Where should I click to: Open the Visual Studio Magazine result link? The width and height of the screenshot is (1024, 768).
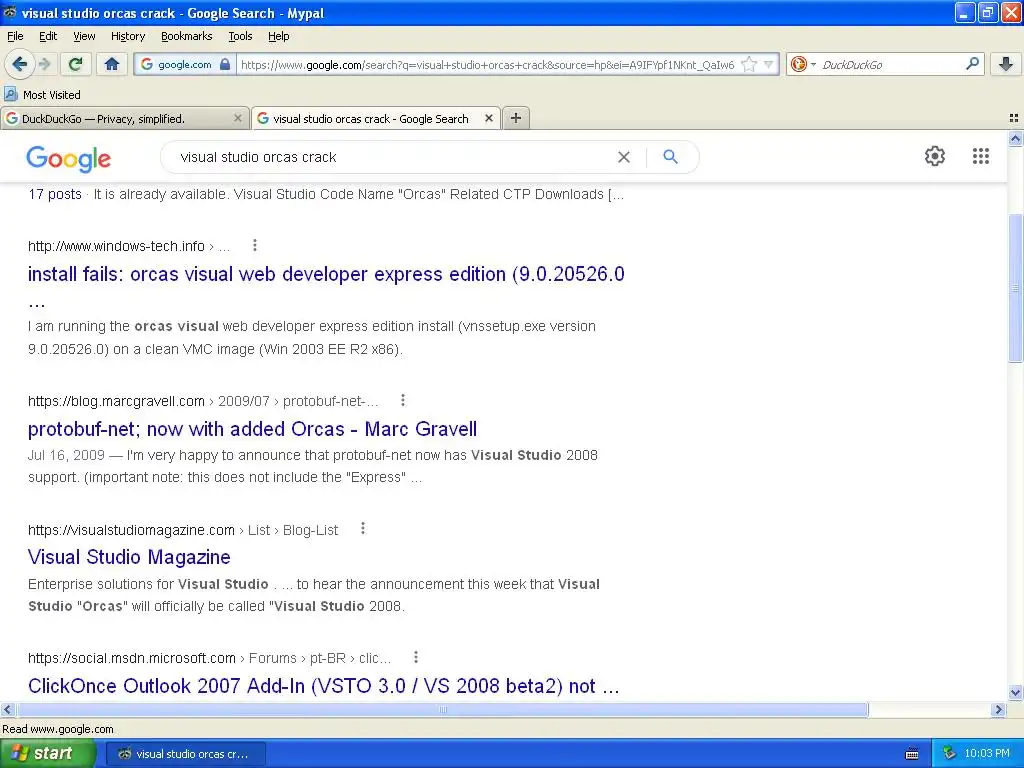pyautogui.click(x=129, y=557)
